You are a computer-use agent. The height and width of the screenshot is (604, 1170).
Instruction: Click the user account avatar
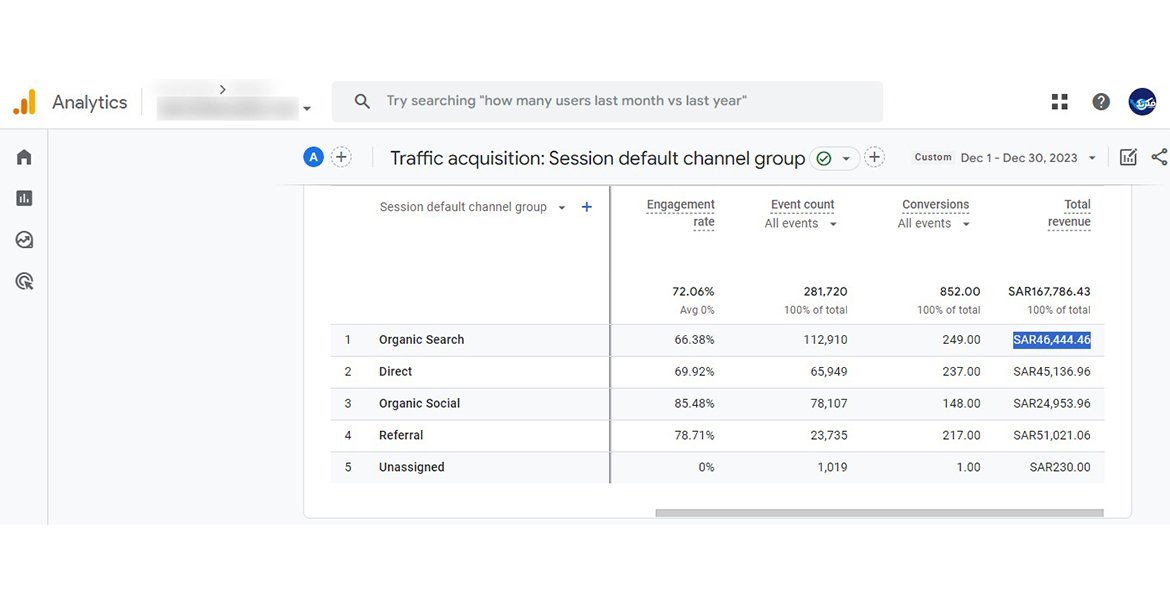1142,102
